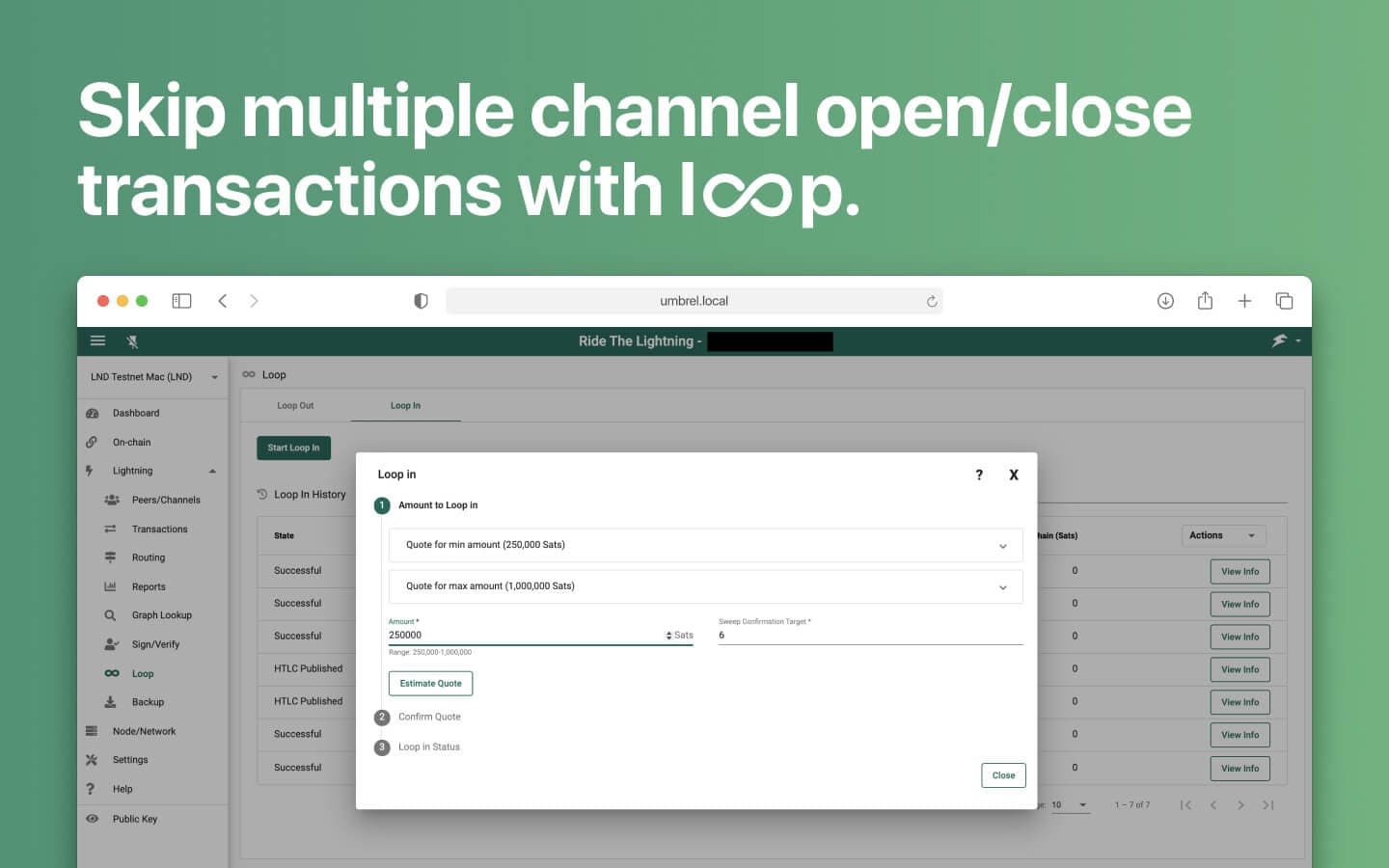This screenshot has height=868, width=1389.
Task: Expand the Quote for min amount panel
Action: [705, 545]
